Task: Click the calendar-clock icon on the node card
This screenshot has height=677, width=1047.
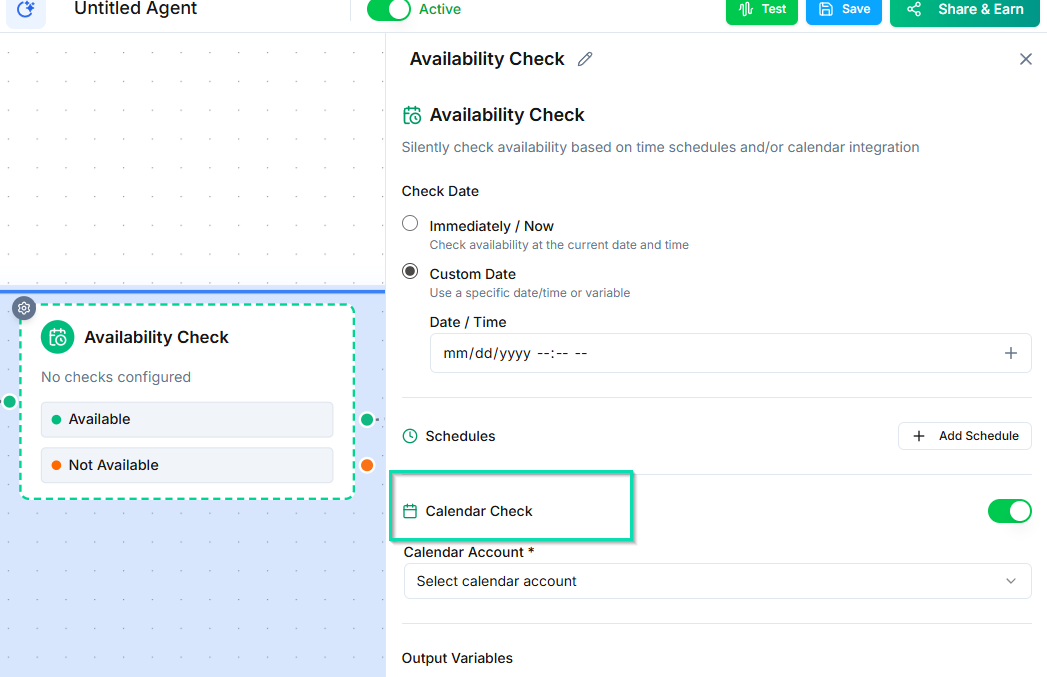Action: tap(58, 337)
